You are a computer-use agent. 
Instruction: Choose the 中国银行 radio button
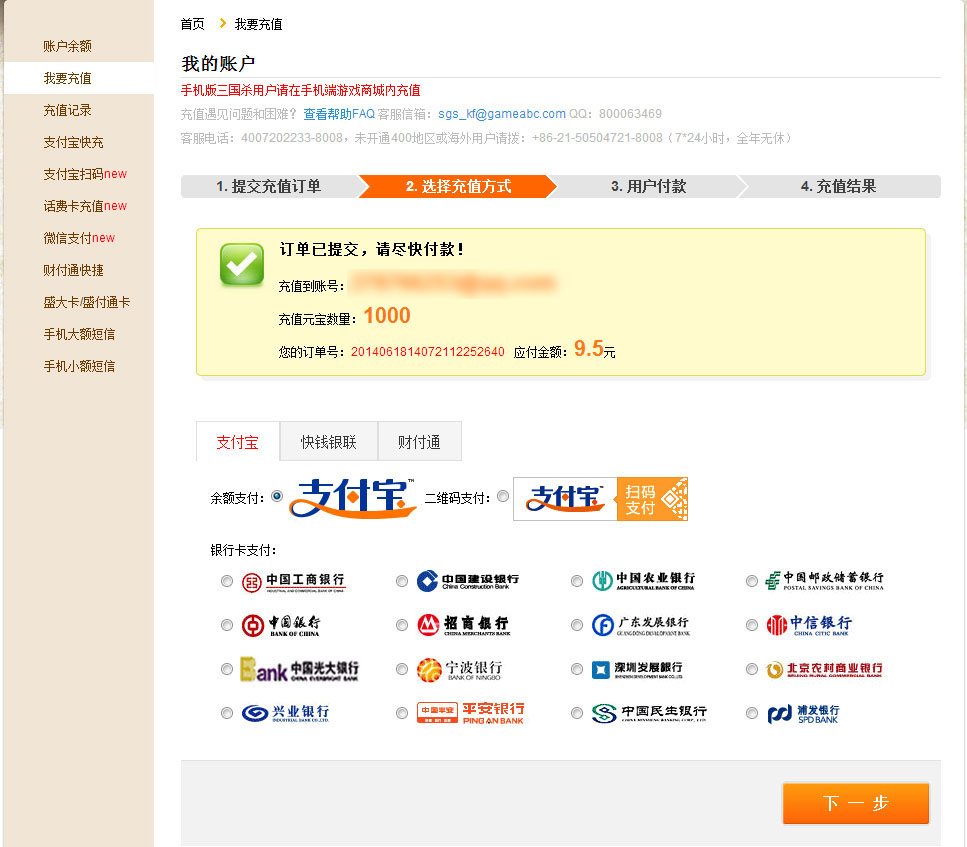[x=227, y=625]
